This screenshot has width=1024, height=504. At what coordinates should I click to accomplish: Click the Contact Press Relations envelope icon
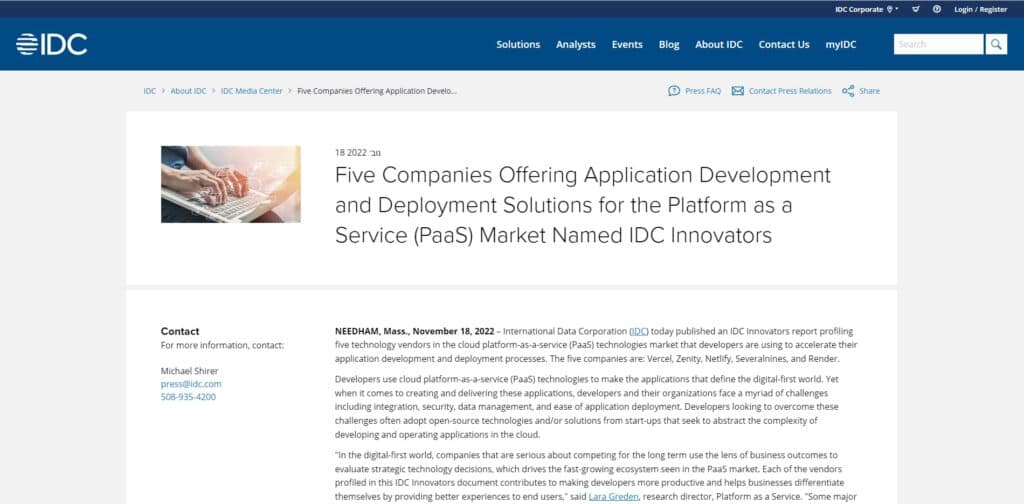[x=738, y=91]
